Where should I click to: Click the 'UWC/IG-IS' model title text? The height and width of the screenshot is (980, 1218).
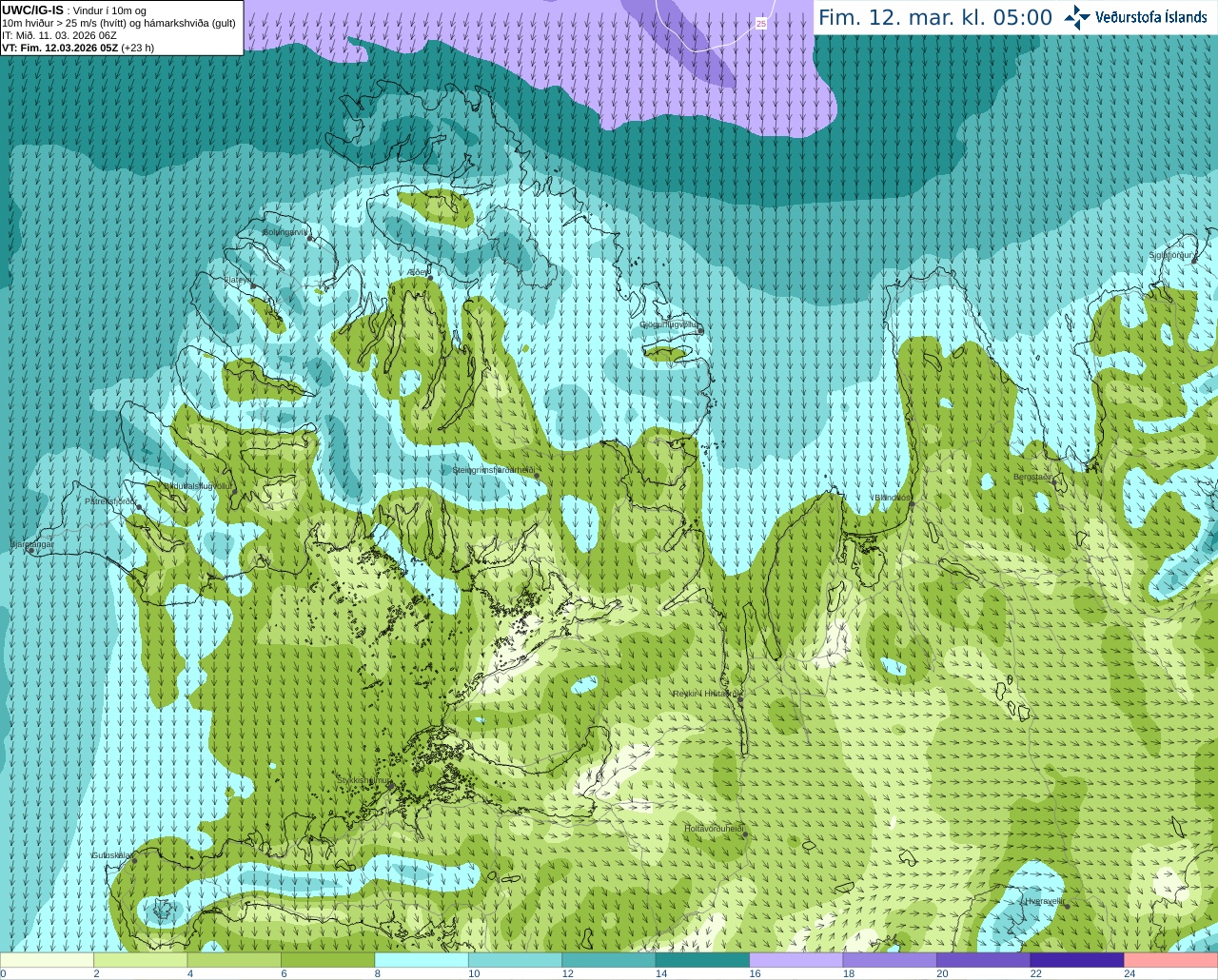click(32, 10)
